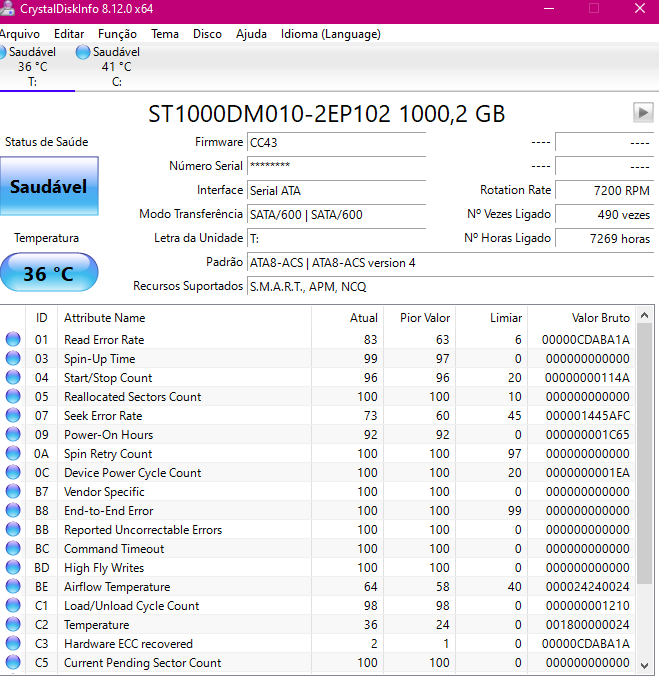The image size is (659, 684).
Task: Click status orb for Command Timeout
Action: click(13, 548)
